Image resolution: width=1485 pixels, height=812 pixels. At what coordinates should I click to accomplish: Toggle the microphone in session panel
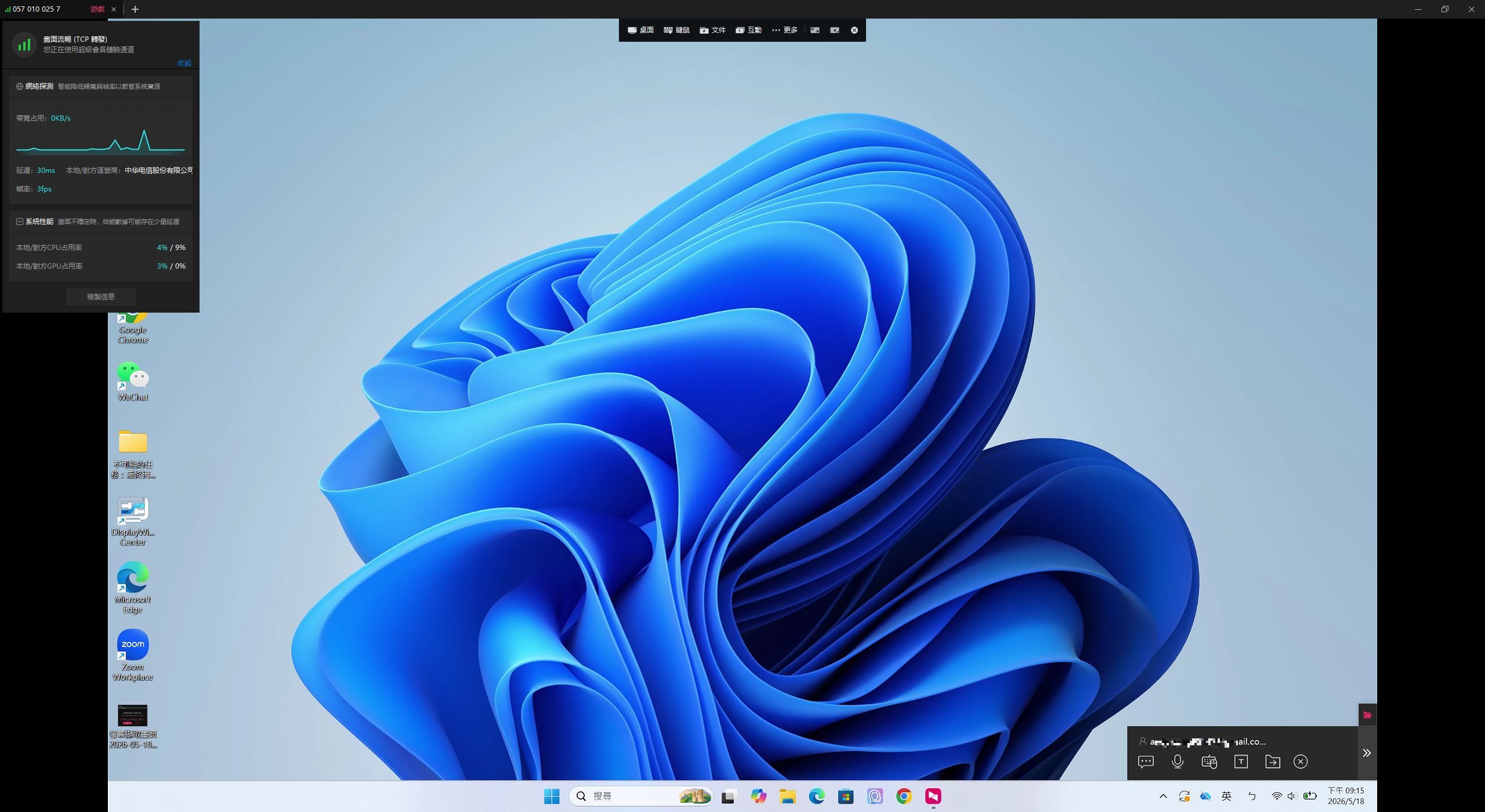[1178, 762]
